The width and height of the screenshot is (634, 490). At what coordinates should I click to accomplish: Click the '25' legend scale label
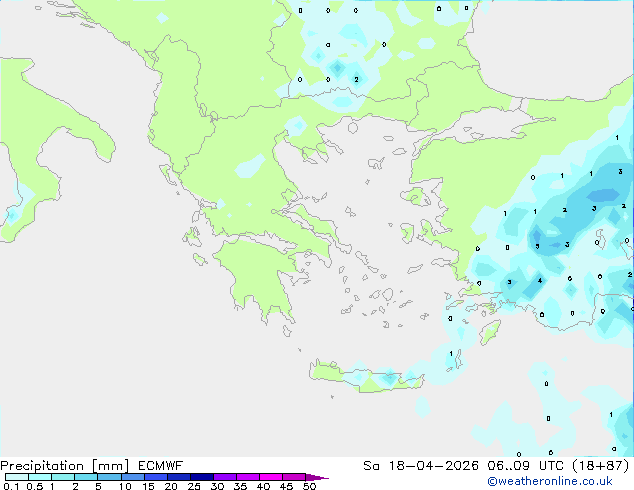(x=194, y=486)
